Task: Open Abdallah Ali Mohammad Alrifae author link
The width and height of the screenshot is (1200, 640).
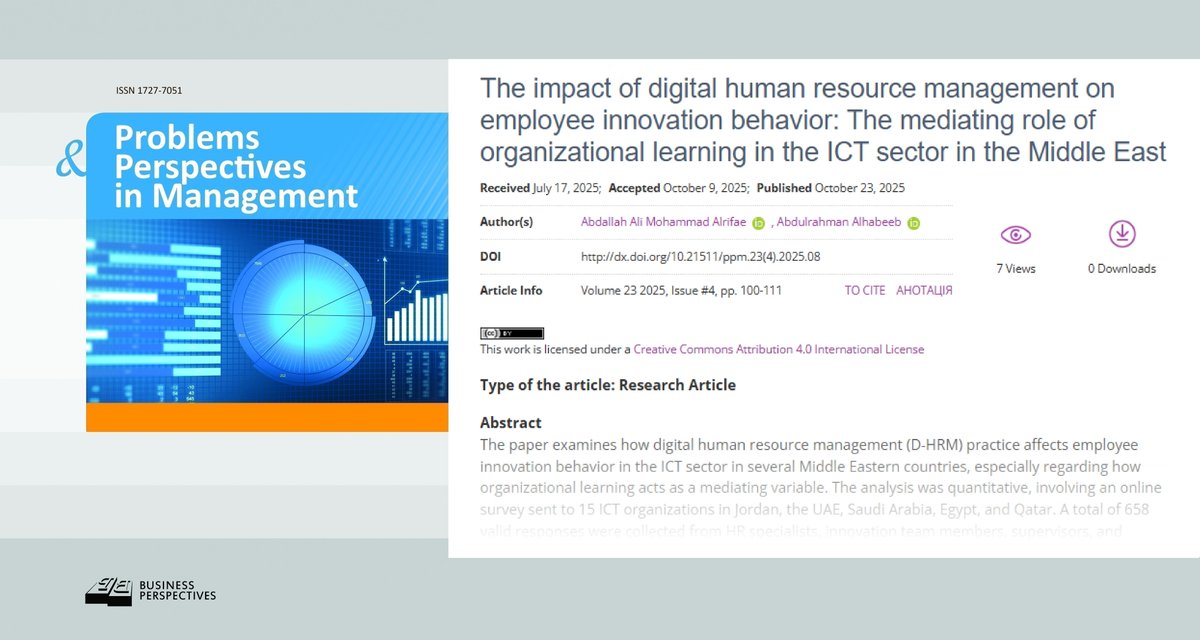Action: click(663, 222)
